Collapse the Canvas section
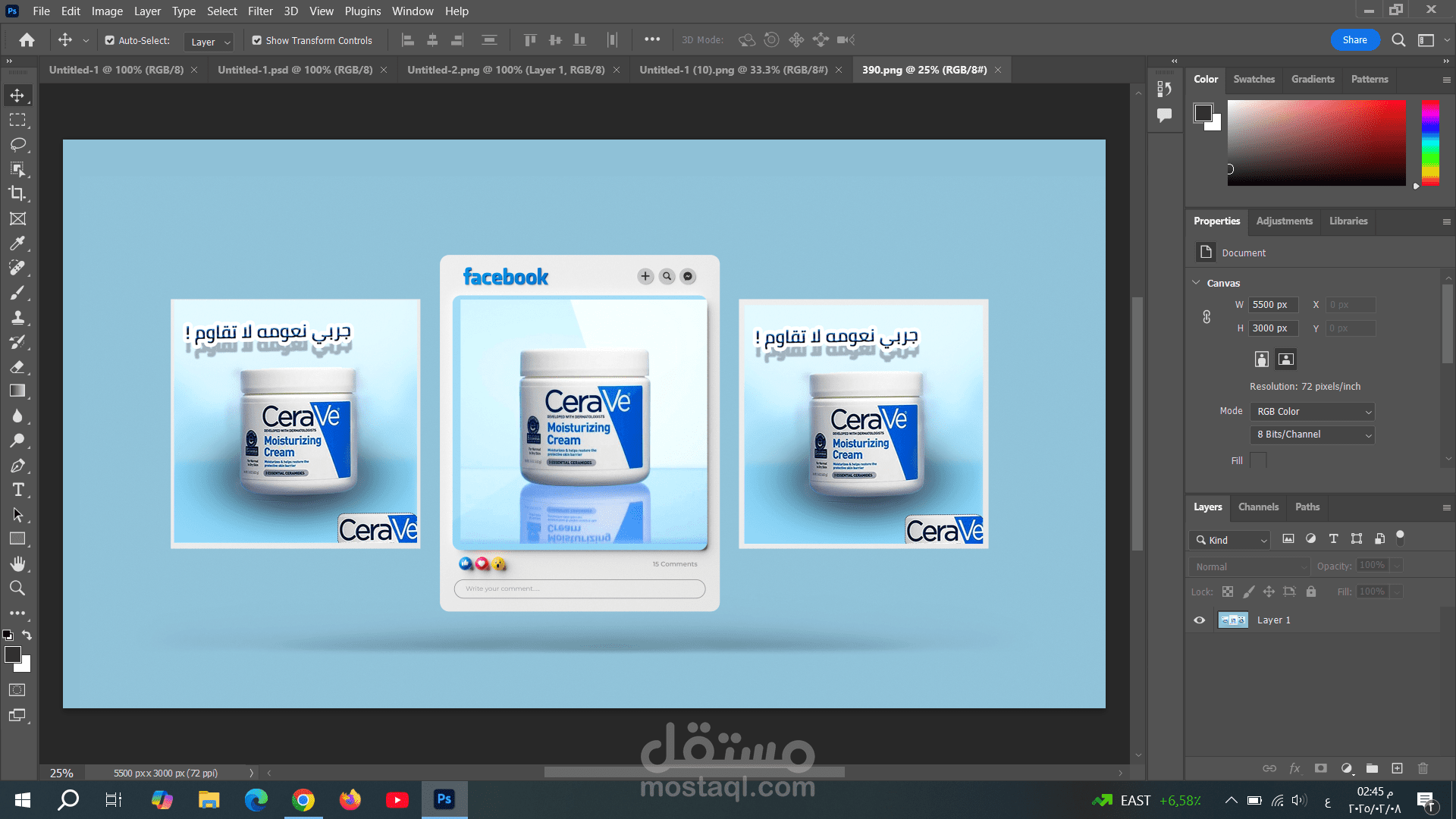 click(1197, 283)
